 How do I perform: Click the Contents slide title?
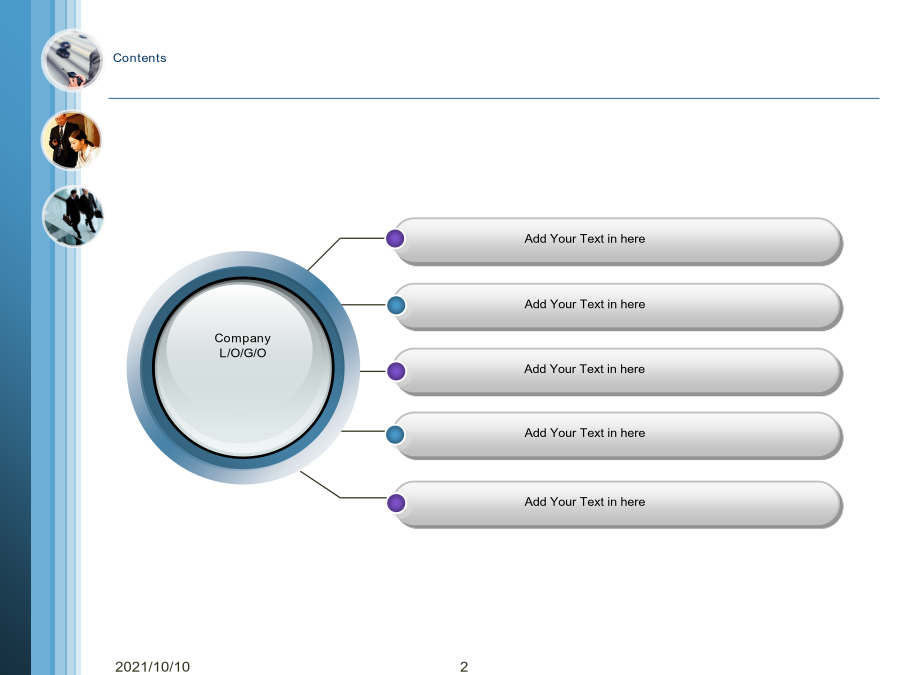(139, 58)
